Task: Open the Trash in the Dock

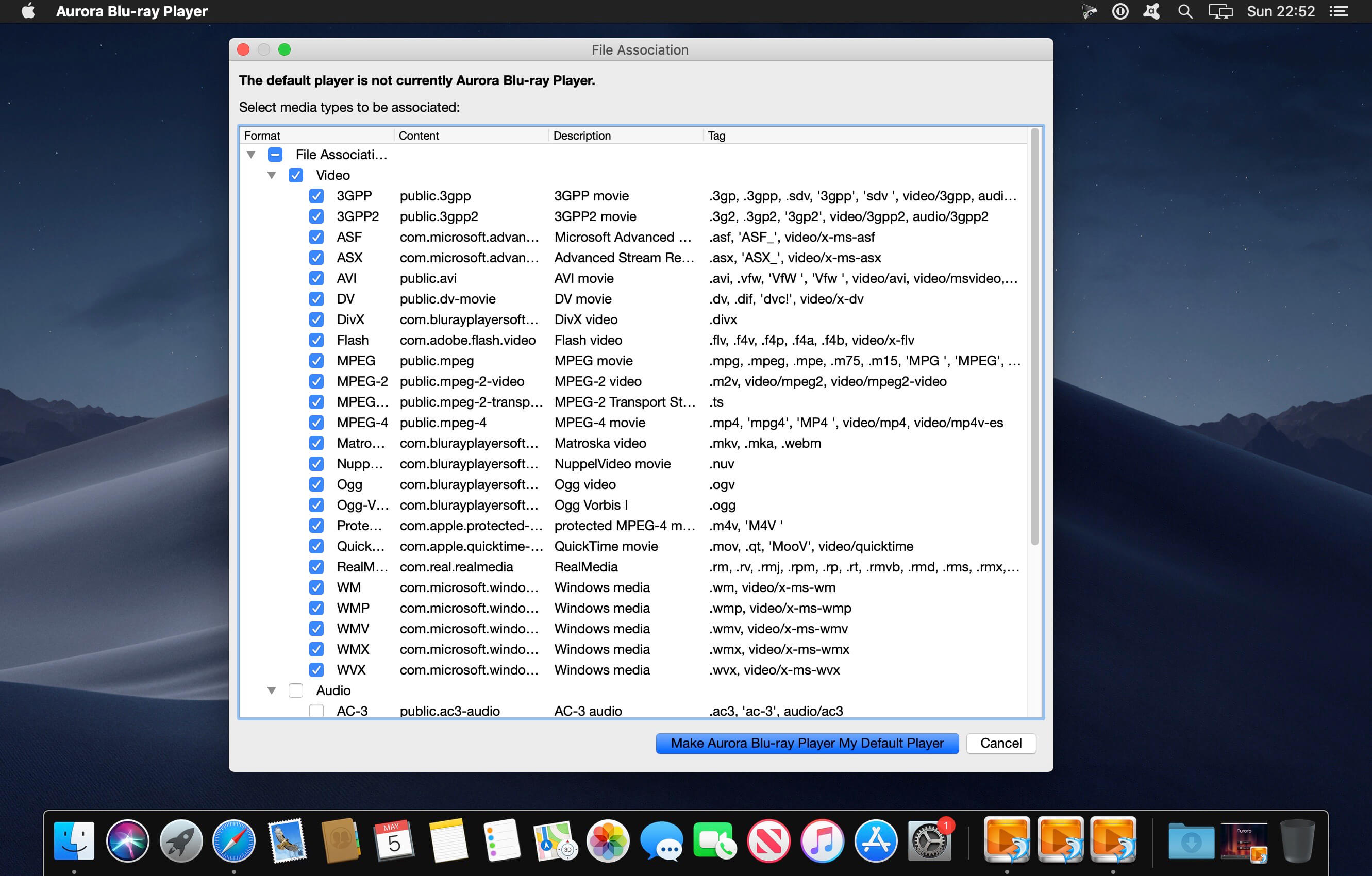Action: [1297, 840]
